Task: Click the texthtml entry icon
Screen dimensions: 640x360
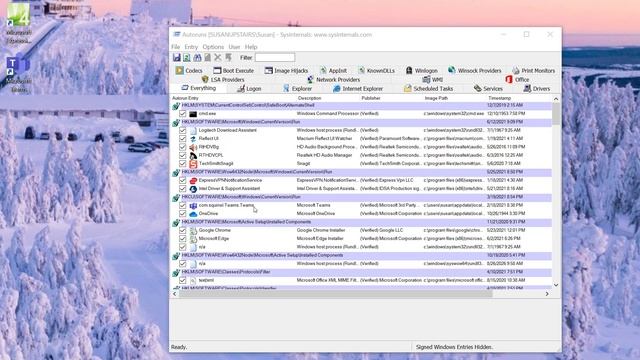Action: tap(193, 281)
